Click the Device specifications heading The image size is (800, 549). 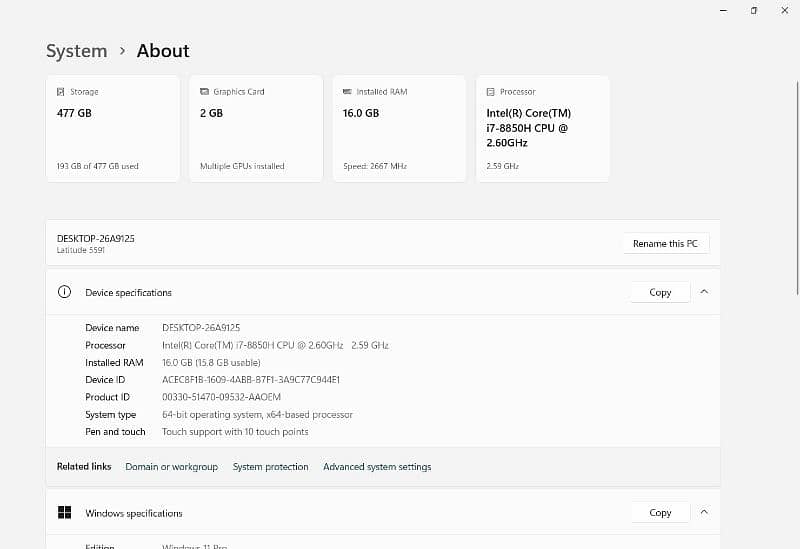pyautogui.click(x=129, y=293)
